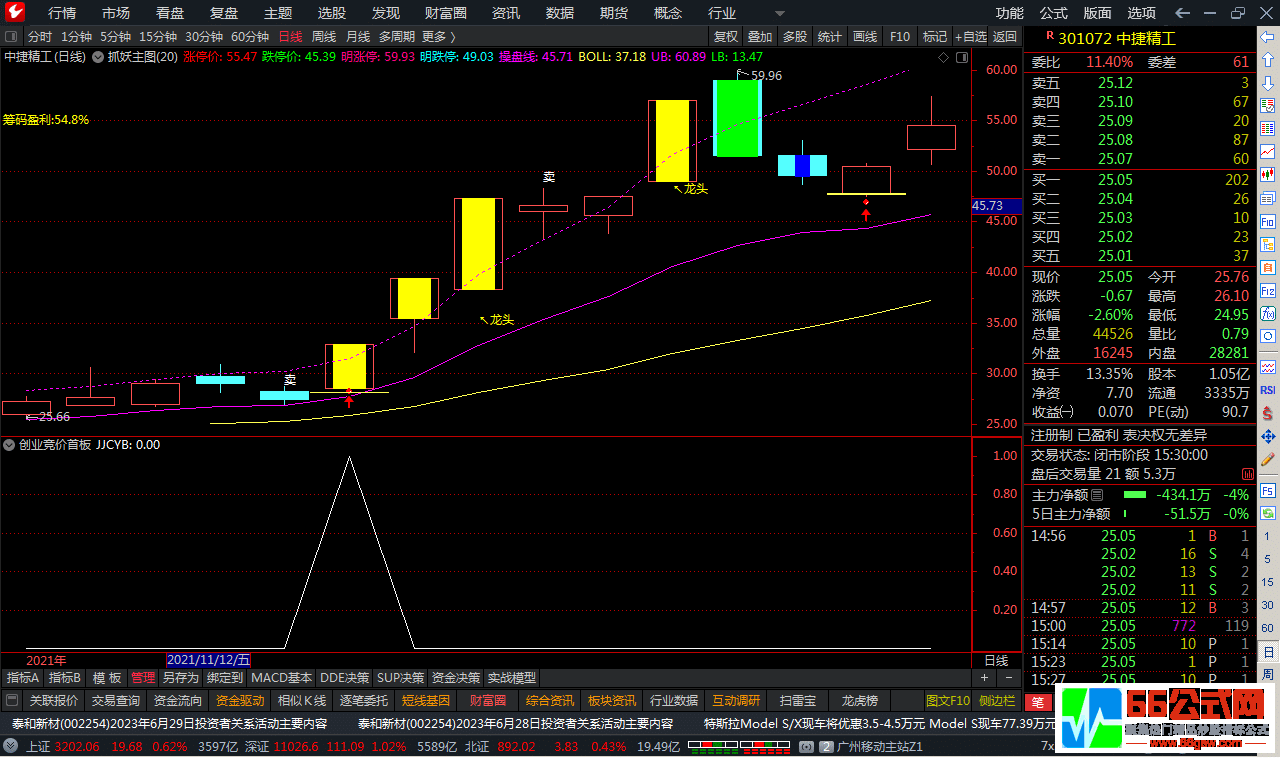The height and width of the screenshot is (758, 1280).
Task: Click the 叠加 toolbar button
Action: (x=760, y=36)
